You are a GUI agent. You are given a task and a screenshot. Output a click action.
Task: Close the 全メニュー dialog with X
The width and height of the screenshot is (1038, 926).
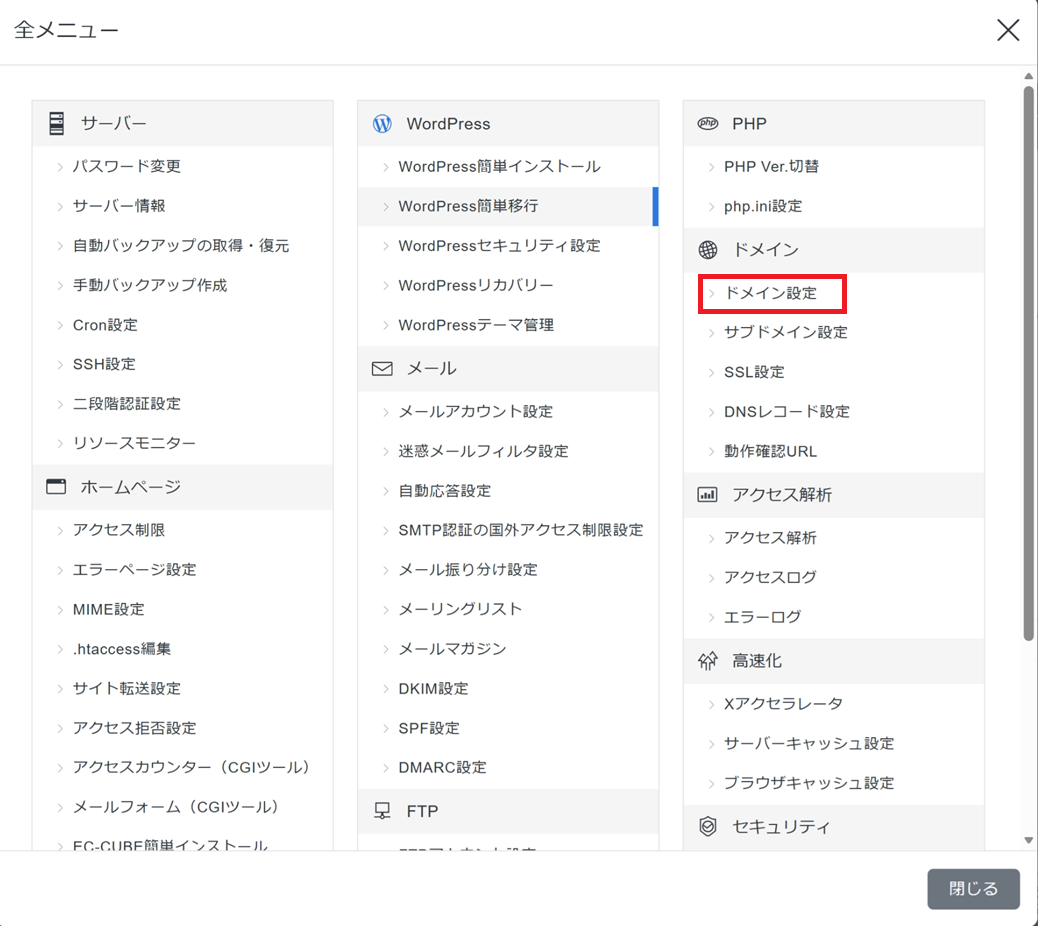click(x=1008, y=30)
